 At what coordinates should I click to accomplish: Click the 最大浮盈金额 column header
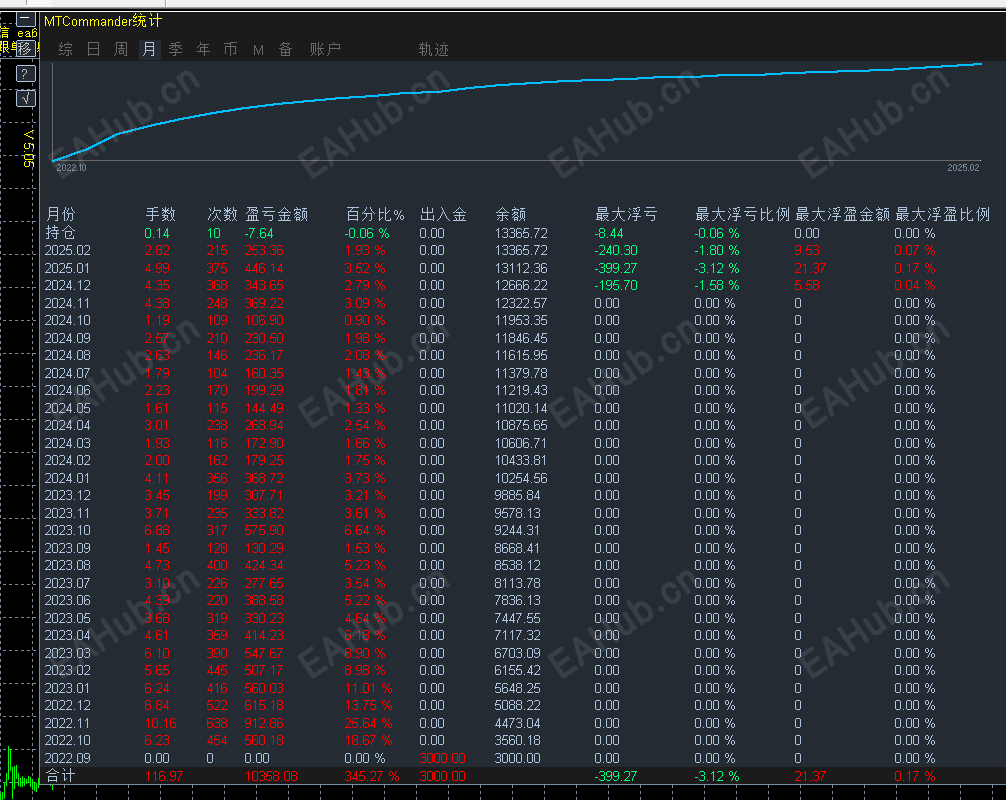[842, 214]
